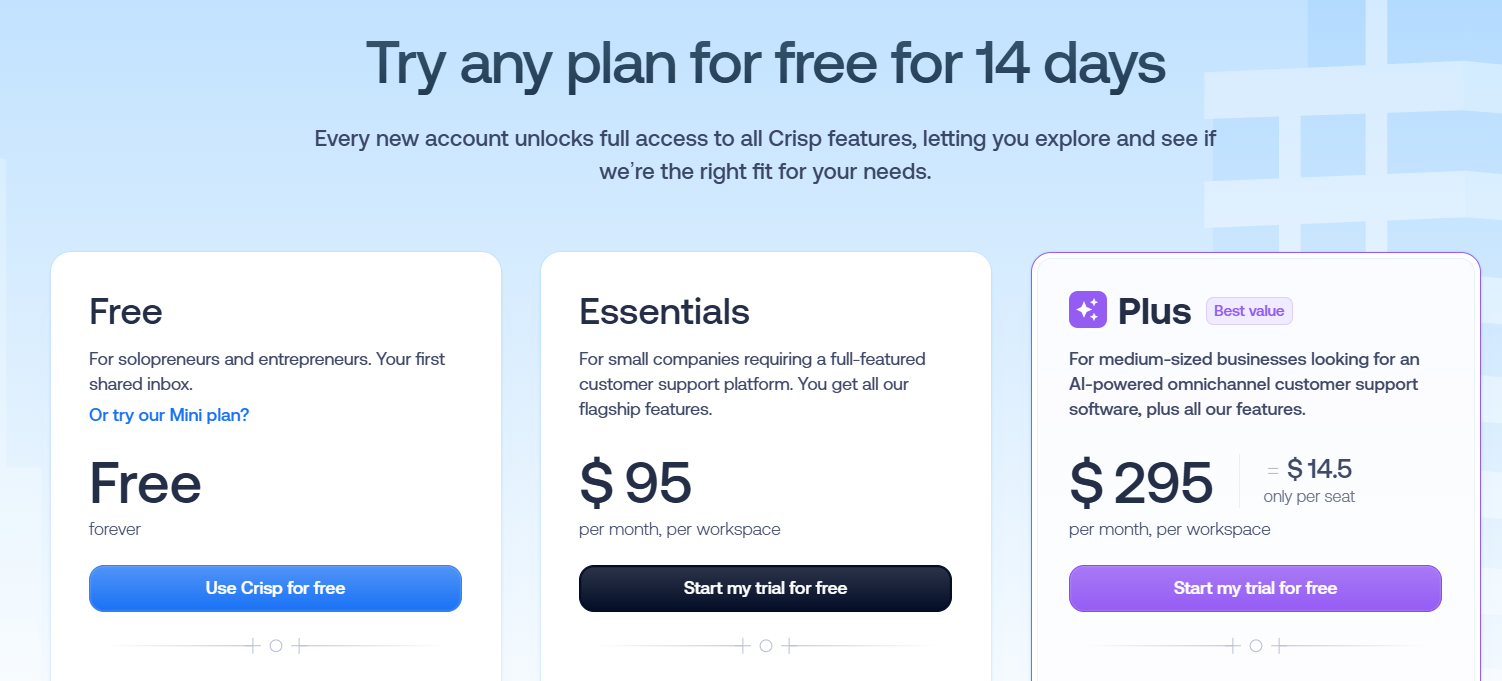Click the Essentials plan description text
Image resolution: width=1502 pixels, height=681 pixels.
(x=752, y=383)
